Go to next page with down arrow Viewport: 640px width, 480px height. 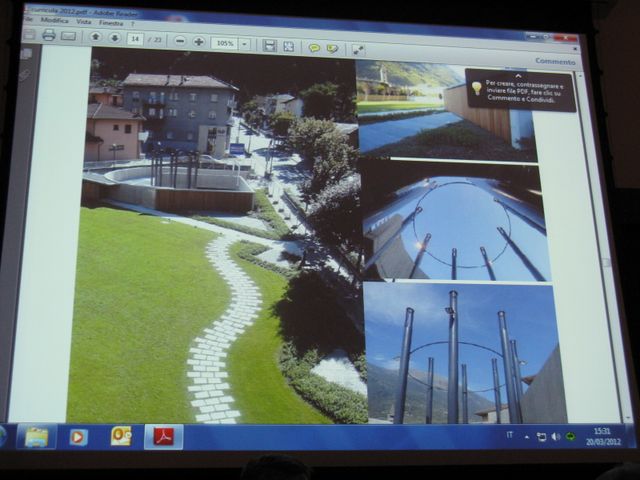coord(115,38)
